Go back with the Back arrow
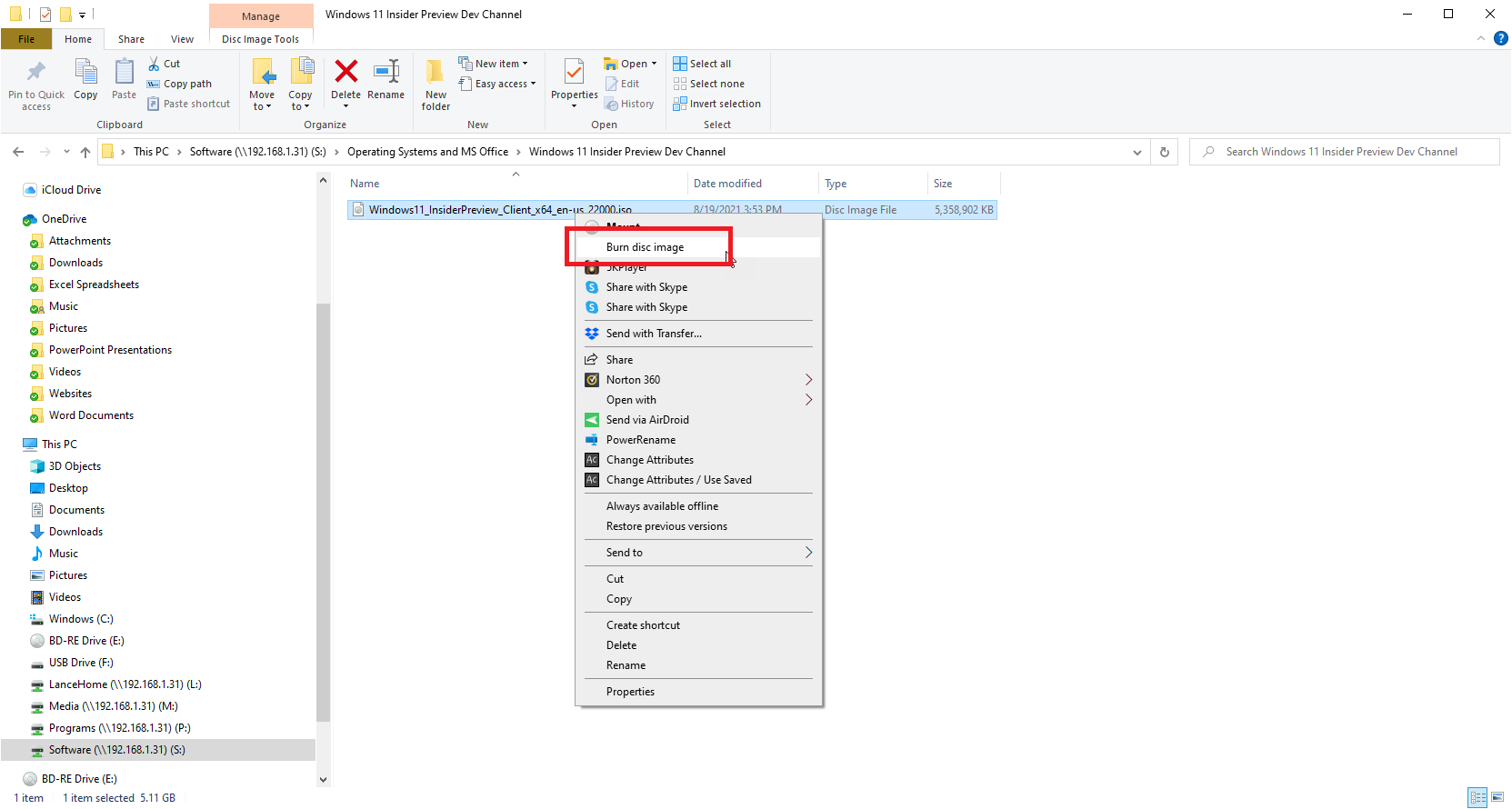The height and width of the screenshot is (809, 1512). 19,152
